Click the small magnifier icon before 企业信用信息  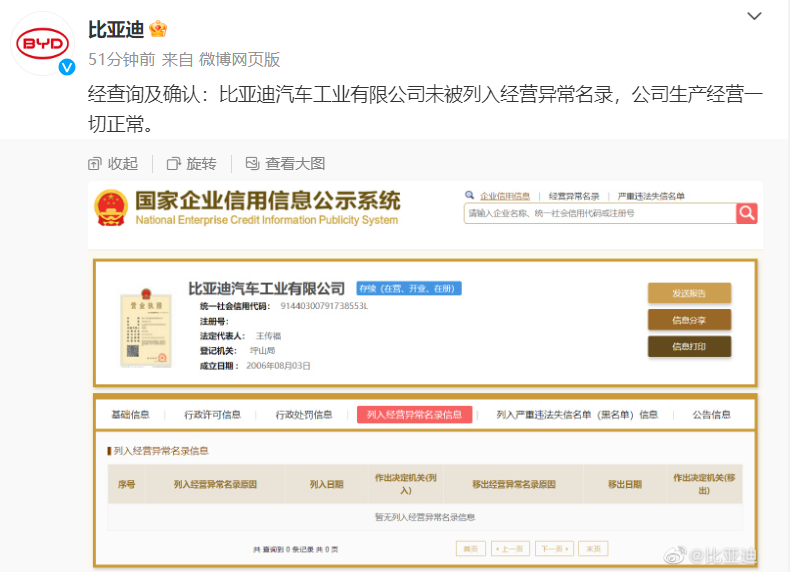click(469, 195)
